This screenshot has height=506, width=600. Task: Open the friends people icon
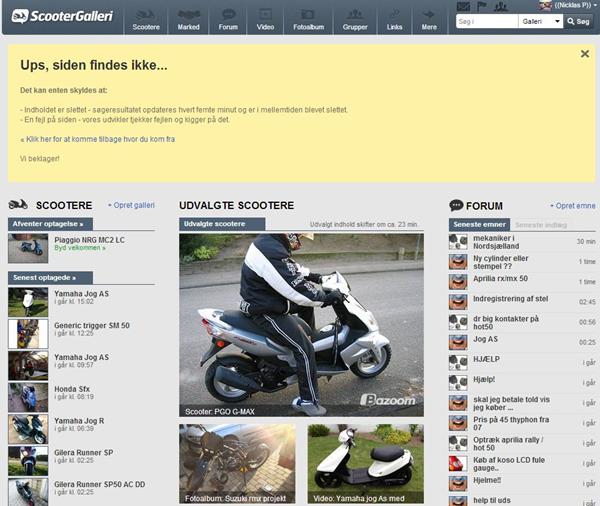point(501,6)
